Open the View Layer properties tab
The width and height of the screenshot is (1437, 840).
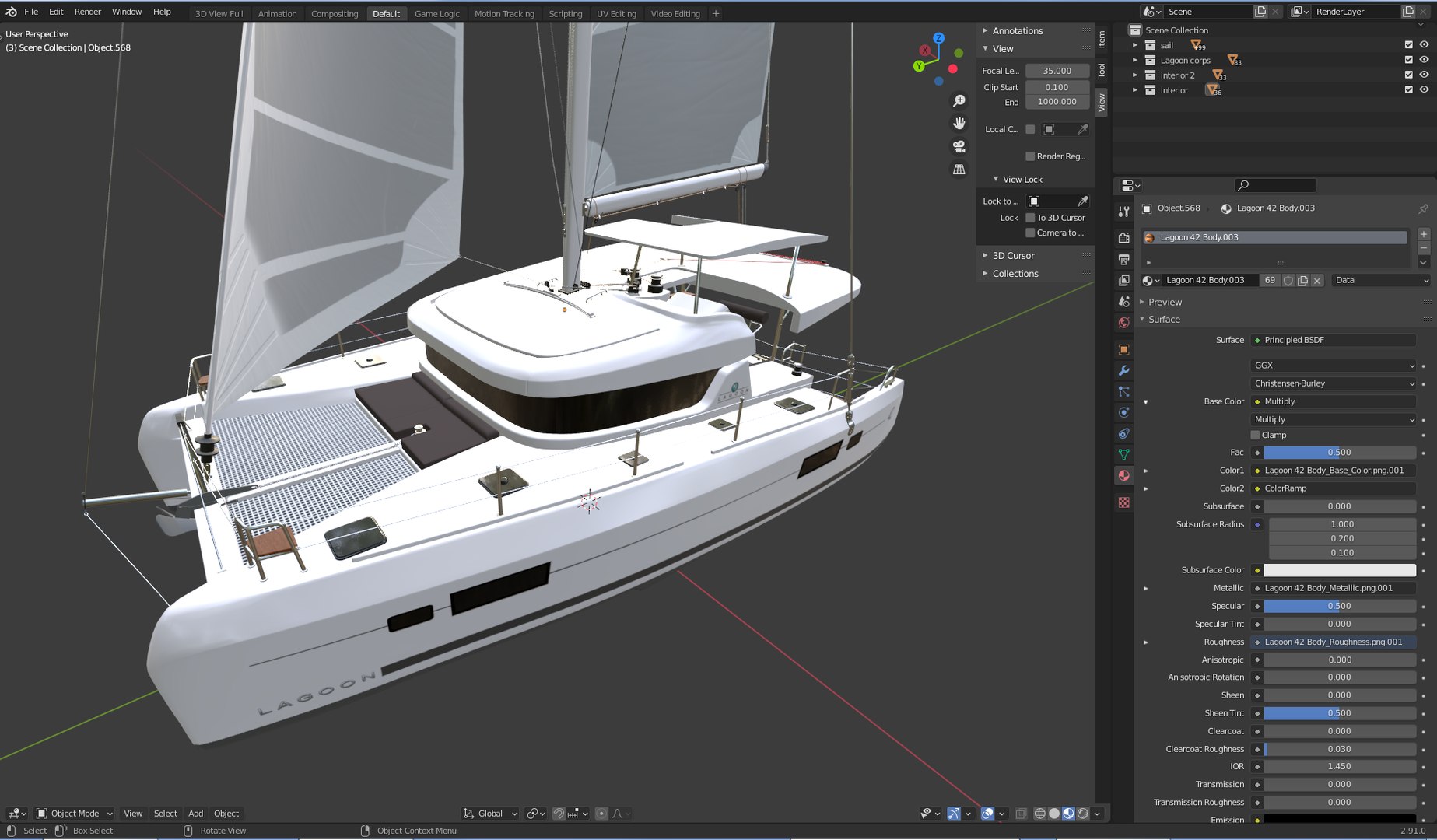click(1123, 280)
